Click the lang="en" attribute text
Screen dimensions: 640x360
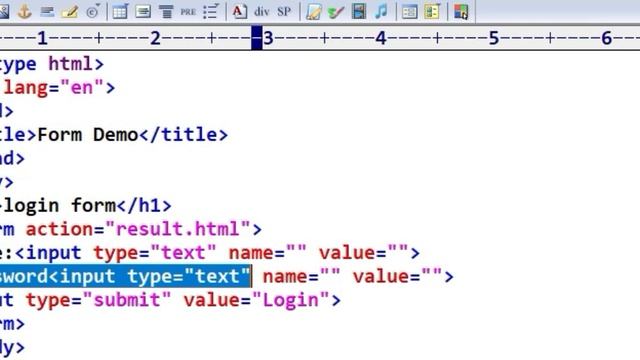(54, 88)
